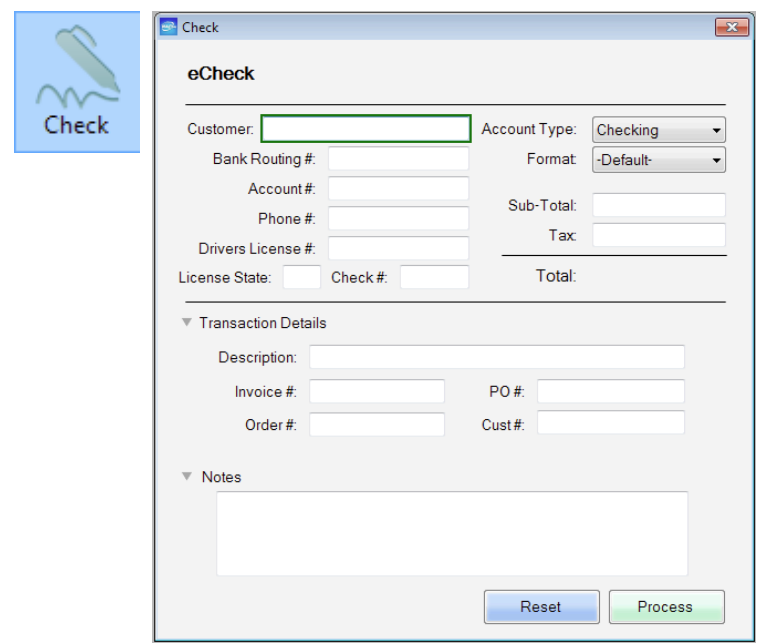Click the eCheck window title bar icon
Image resolution: width=768 pixels, height=644 pixels.
tap(168, 27)
